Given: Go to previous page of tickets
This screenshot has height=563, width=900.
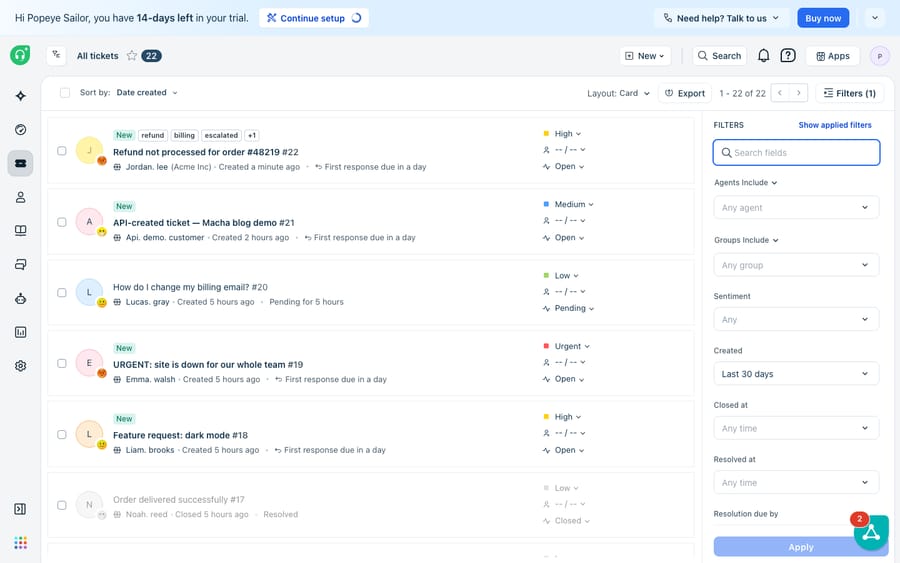Looking at the screenshot, I should (780, 93).
